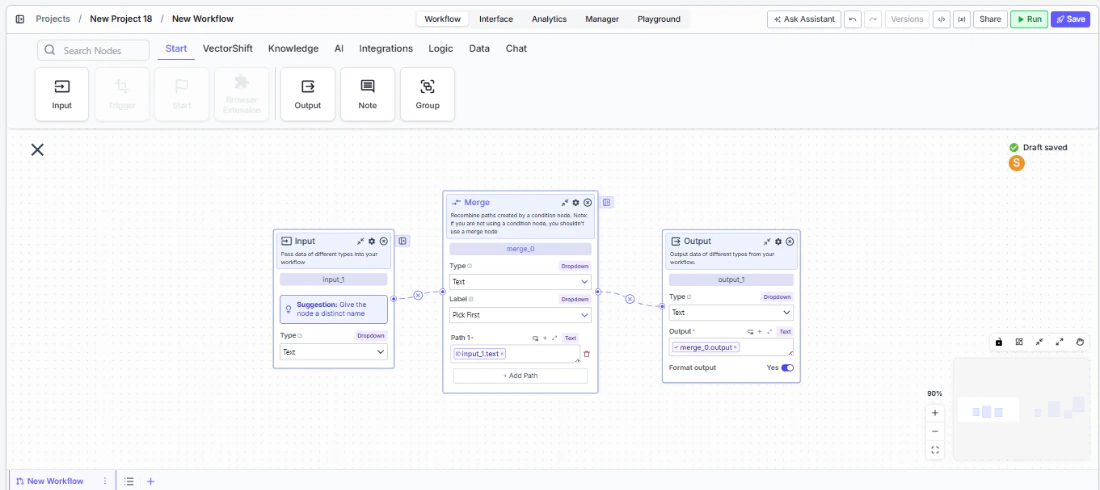The height and width of the screenshot is (490, 1100).
Task: Toggle Dropdown mode for Input node Type
Action: coord(371,336)
